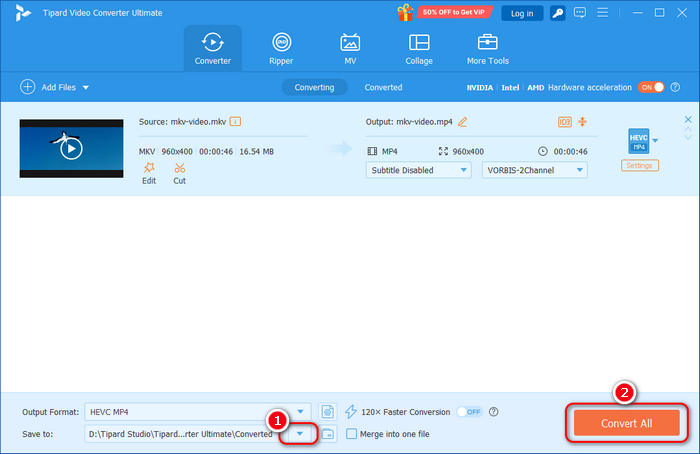Expand the Output Format HEVC MP4 dropdown
This screenshot has width=700, height=454.
[299, 411]
